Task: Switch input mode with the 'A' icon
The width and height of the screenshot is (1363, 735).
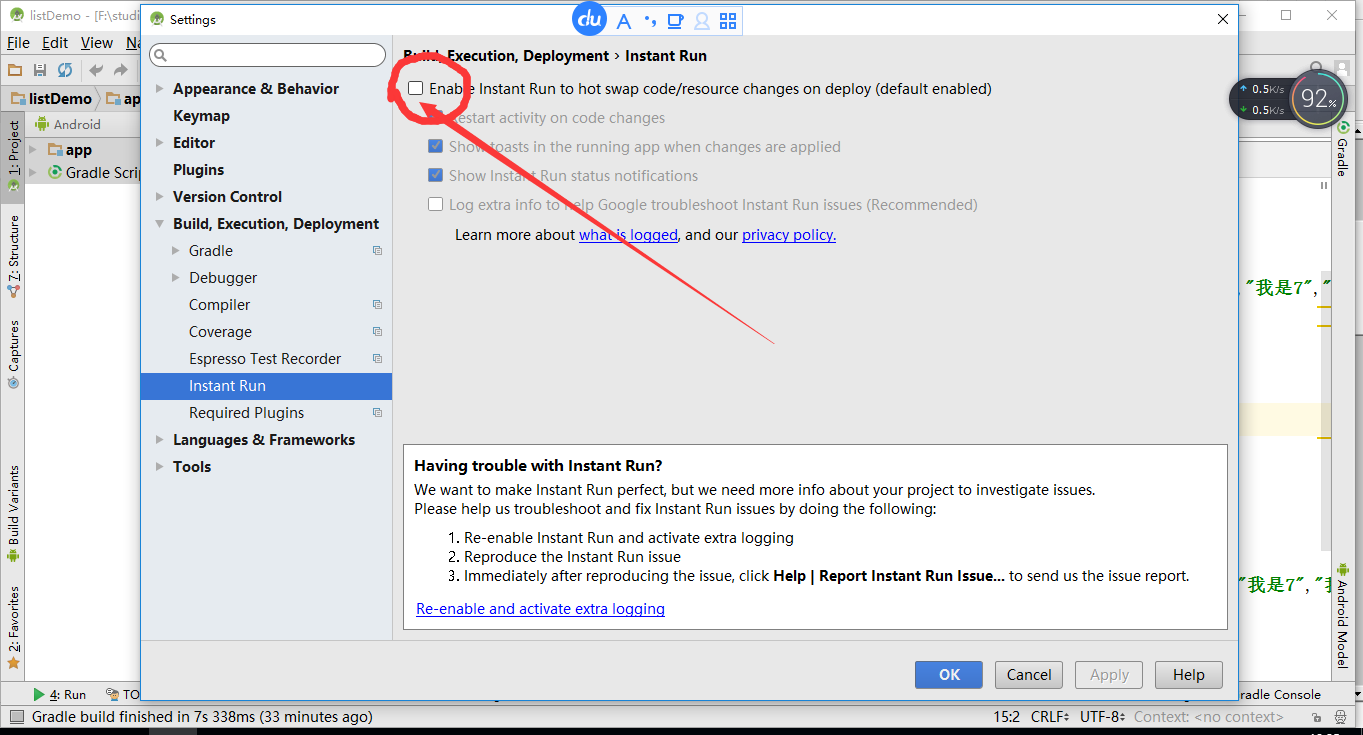Action: (624, 21)
